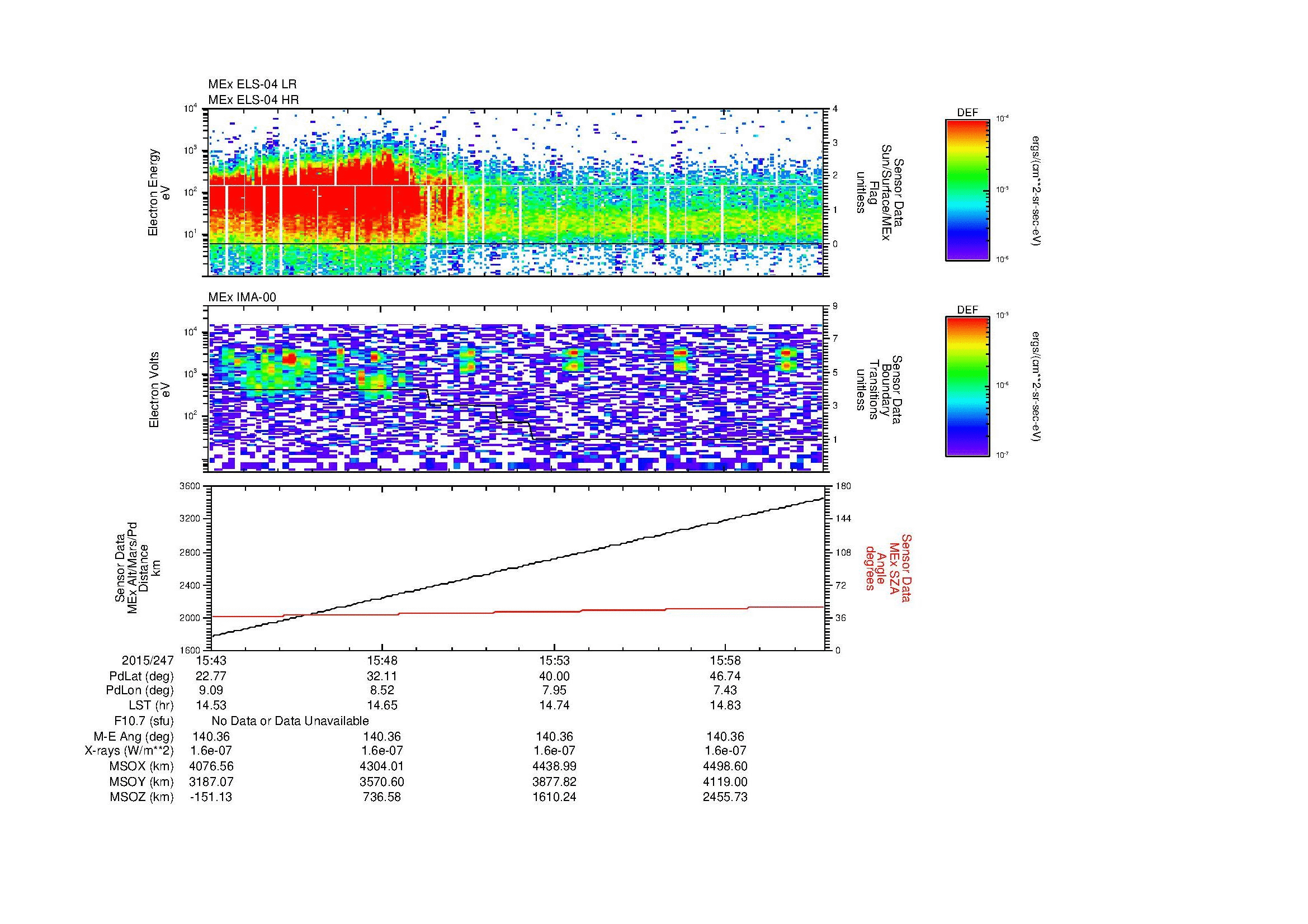Click PdLat value '22.77'

point(211,676)
